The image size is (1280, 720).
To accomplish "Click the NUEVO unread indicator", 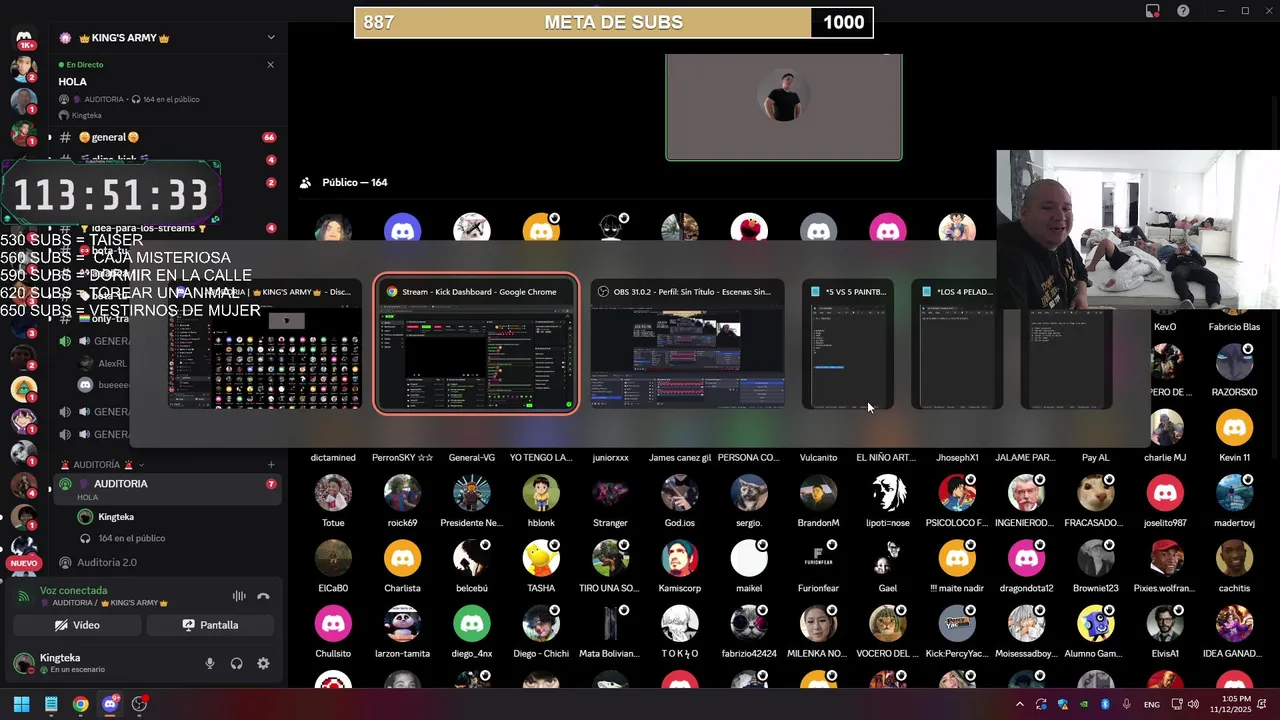I will click(23, 563).
